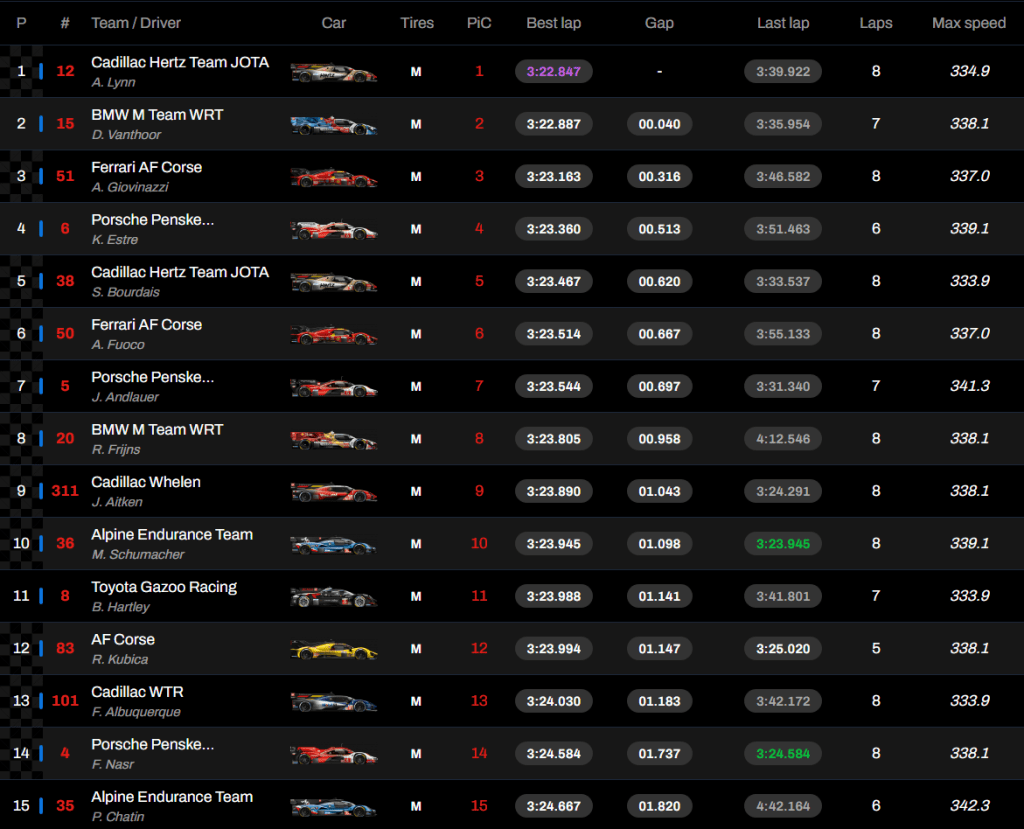The height and width of the screenshot is (829, 1024).
Task: Open the Toyota Gazoo Racing team name
Action: [164, 587]
